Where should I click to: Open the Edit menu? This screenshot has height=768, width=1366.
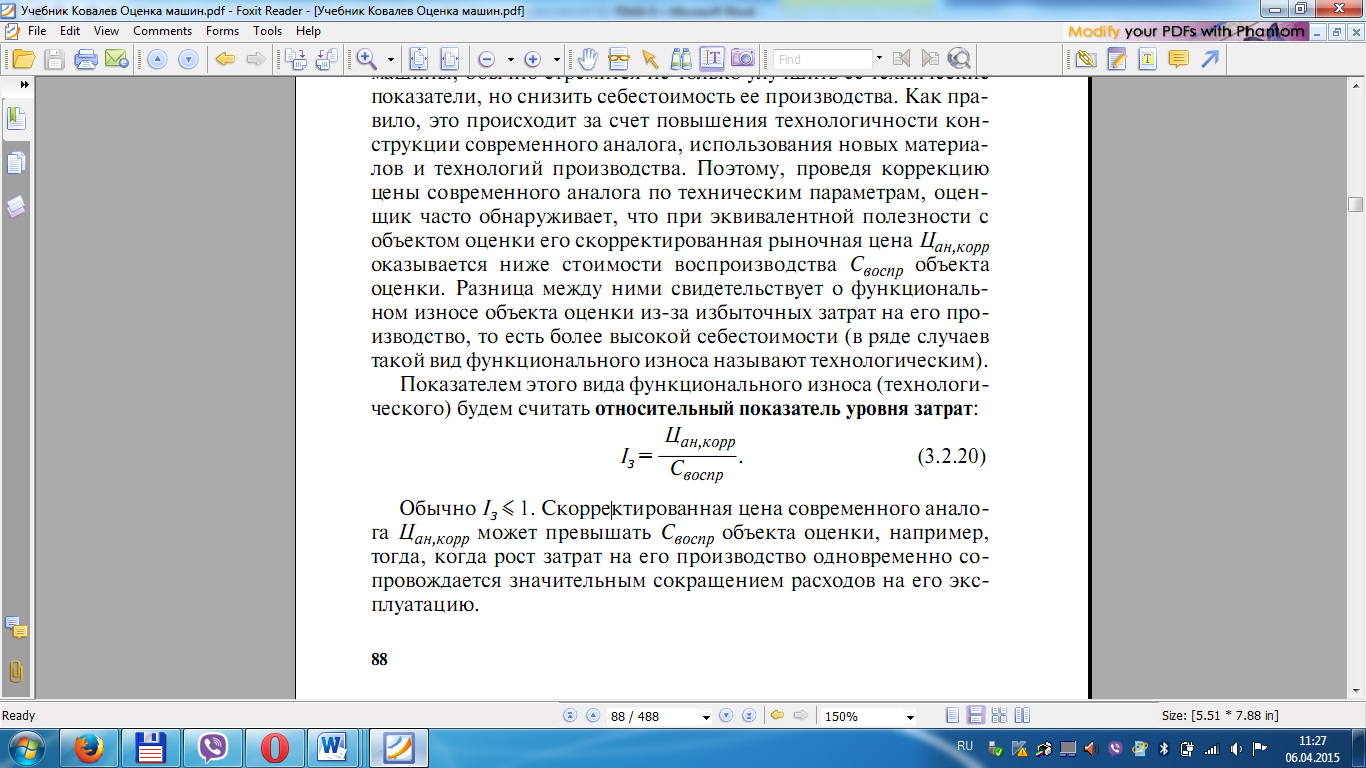pos(70,31)
